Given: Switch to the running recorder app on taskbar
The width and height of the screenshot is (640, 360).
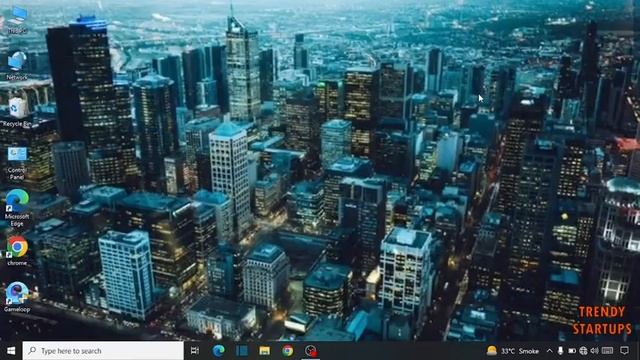Looking at the screenshot, I should tap(311, 351).
